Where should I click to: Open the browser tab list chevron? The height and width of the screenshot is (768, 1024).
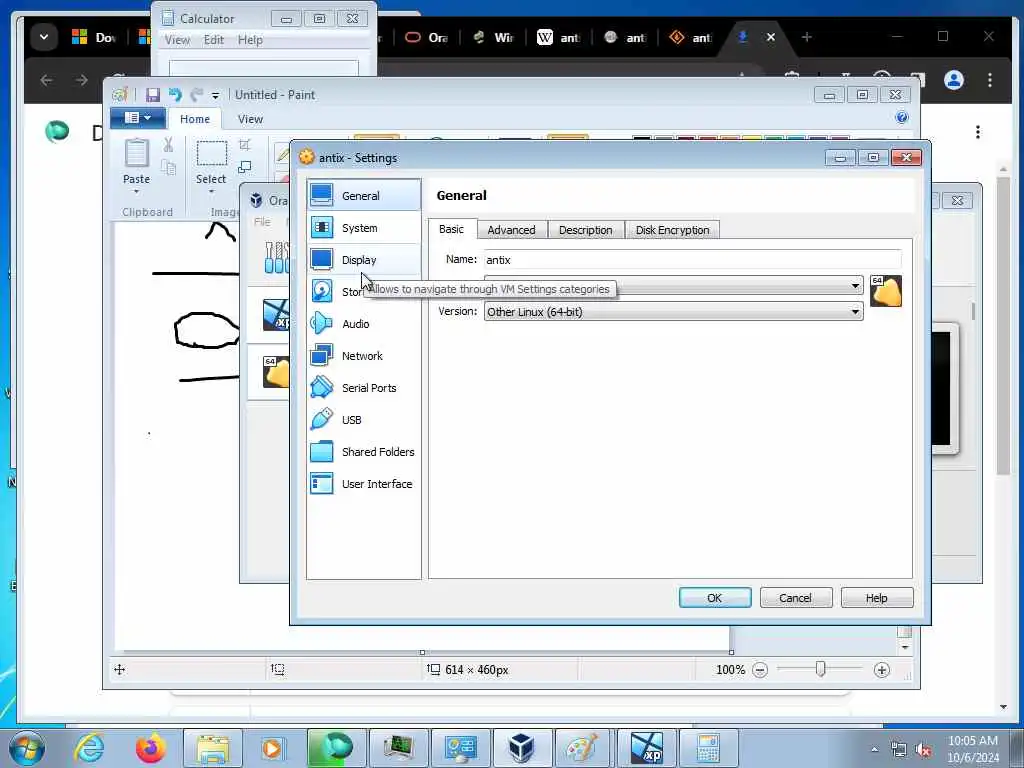44,37
